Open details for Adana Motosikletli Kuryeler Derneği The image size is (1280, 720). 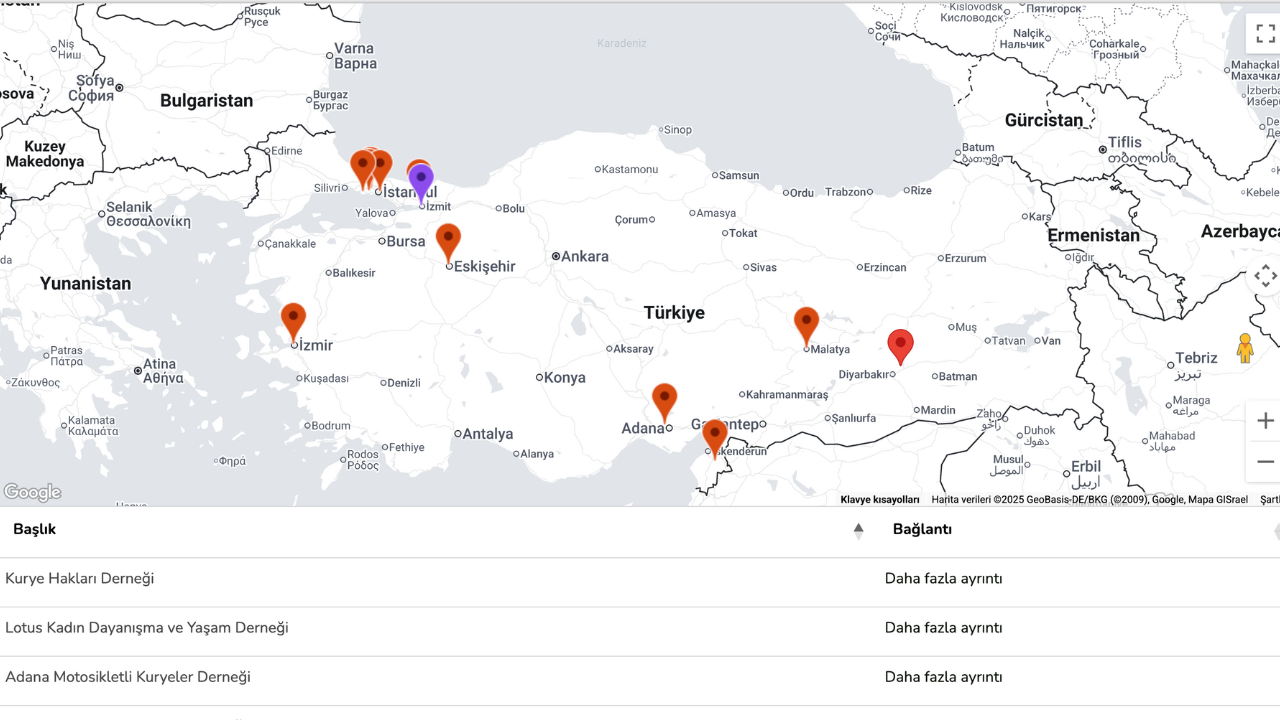point(943,677)
